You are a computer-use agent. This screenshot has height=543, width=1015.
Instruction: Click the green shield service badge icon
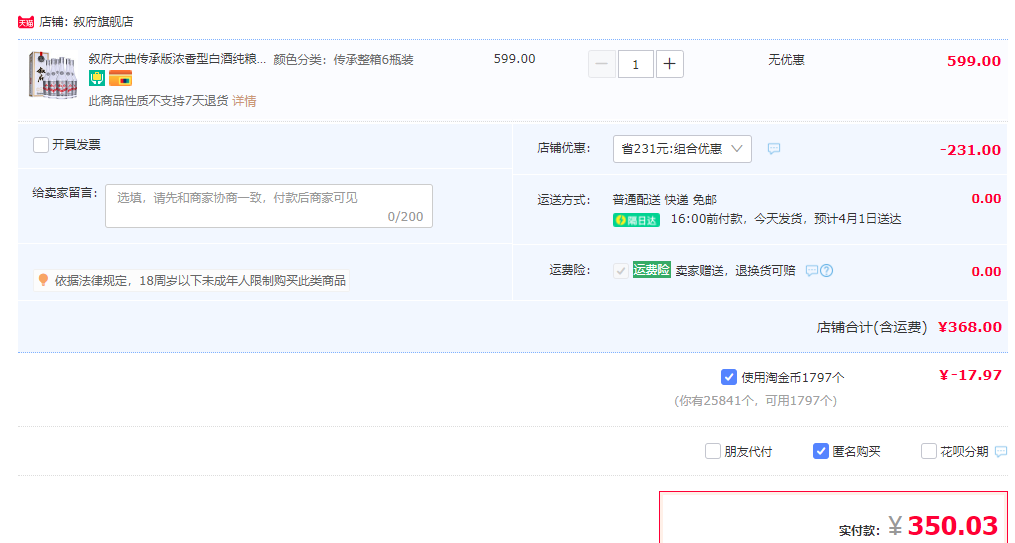[97, 79]
